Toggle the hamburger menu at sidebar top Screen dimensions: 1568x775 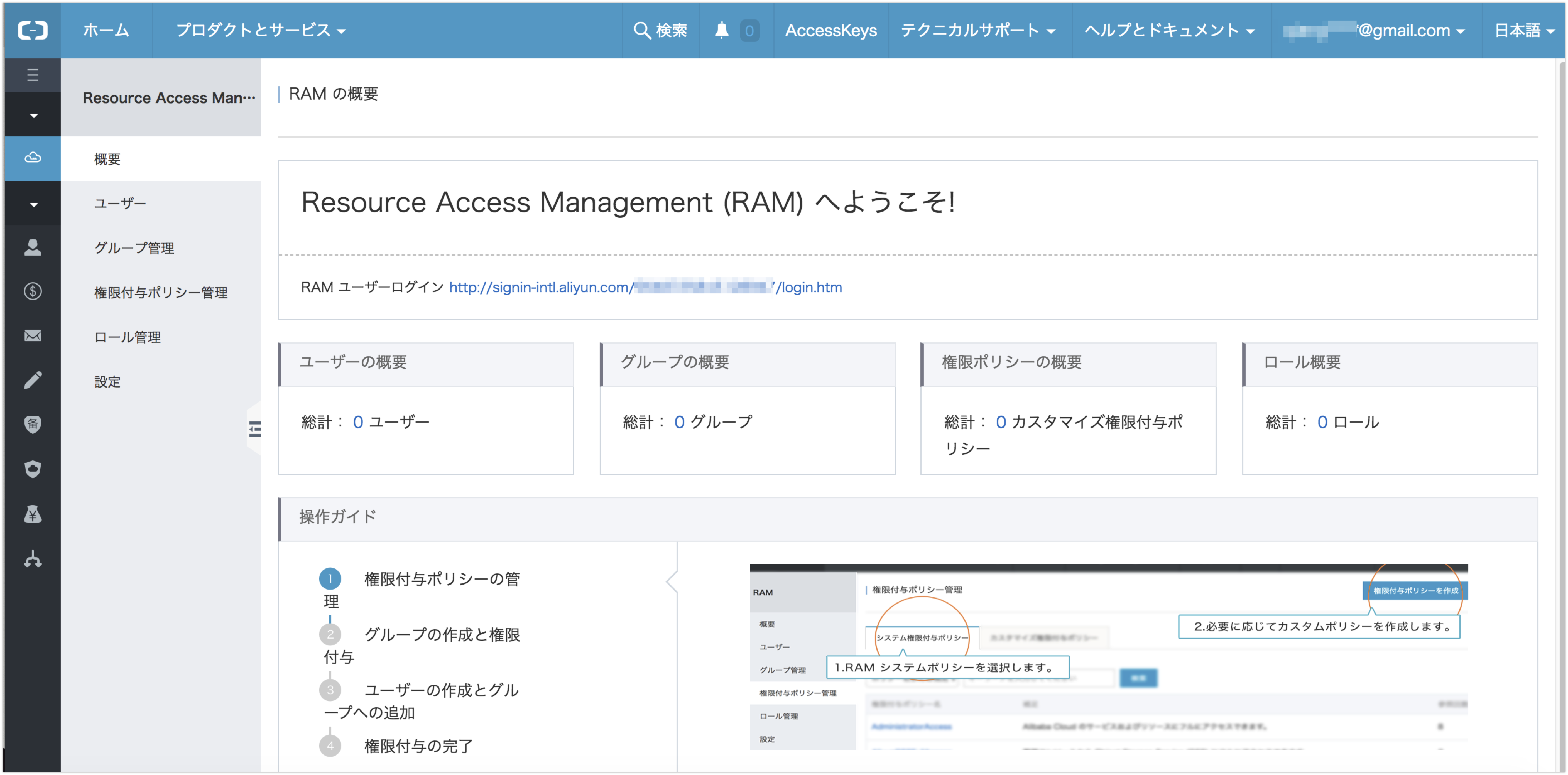[32, 74]
